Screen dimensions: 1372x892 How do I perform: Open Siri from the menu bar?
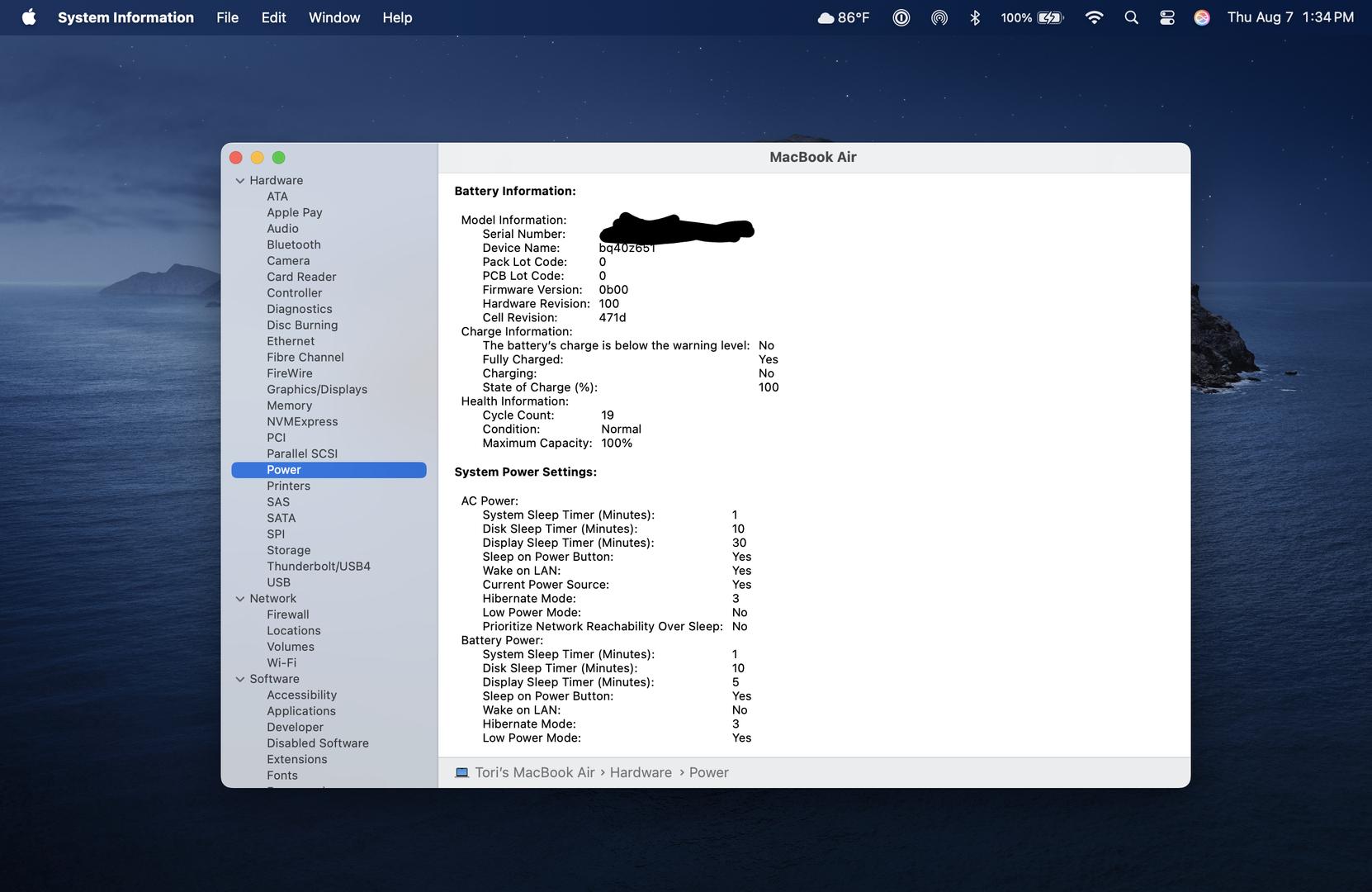tap(1202, 17)
